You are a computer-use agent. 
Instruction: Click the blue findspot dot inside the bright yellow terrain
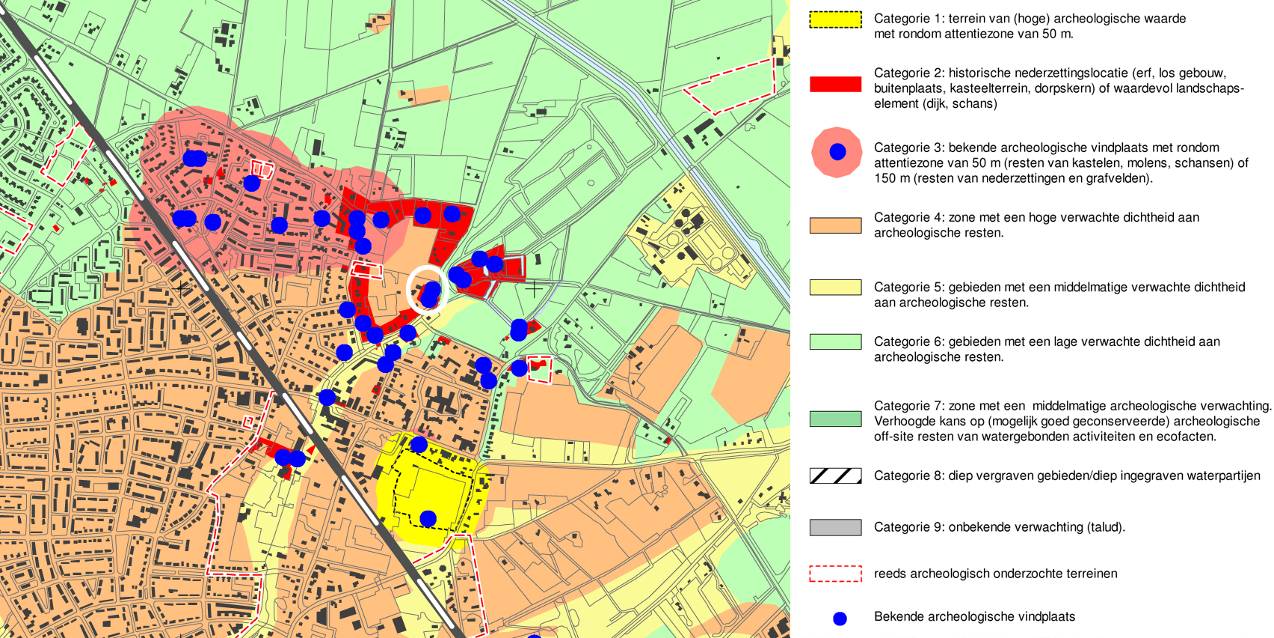pos(428,518)
